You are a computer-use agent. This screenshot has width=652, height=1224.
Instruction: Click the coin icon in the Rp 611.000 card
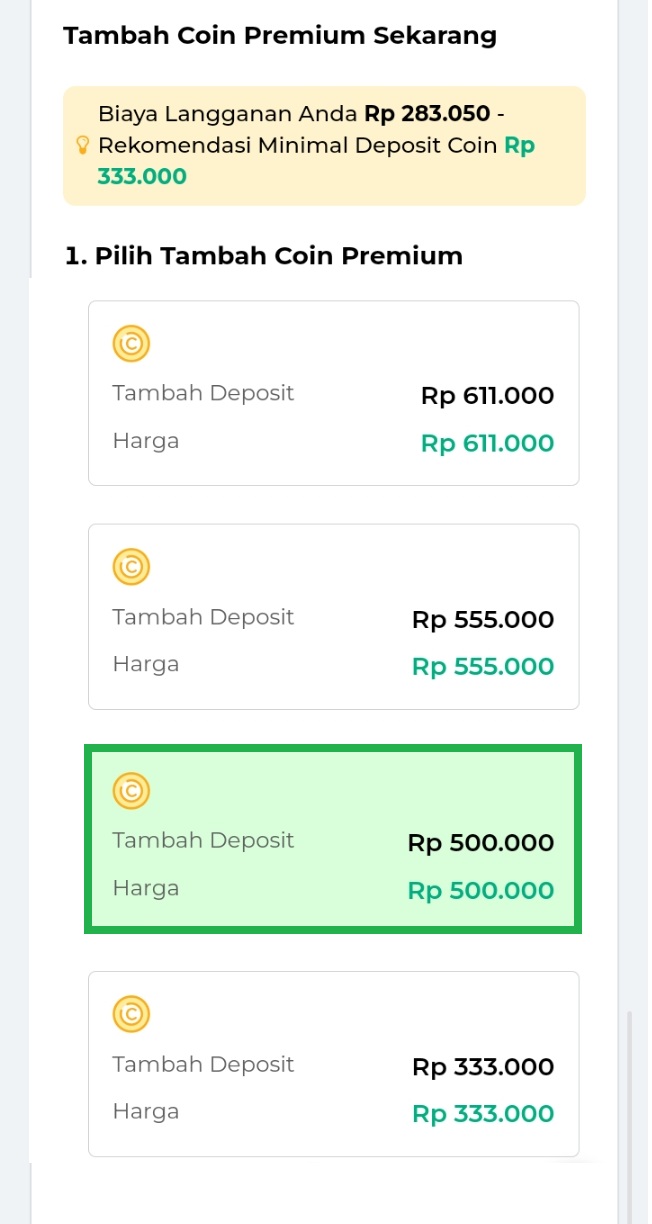click(x=131, y=345)
